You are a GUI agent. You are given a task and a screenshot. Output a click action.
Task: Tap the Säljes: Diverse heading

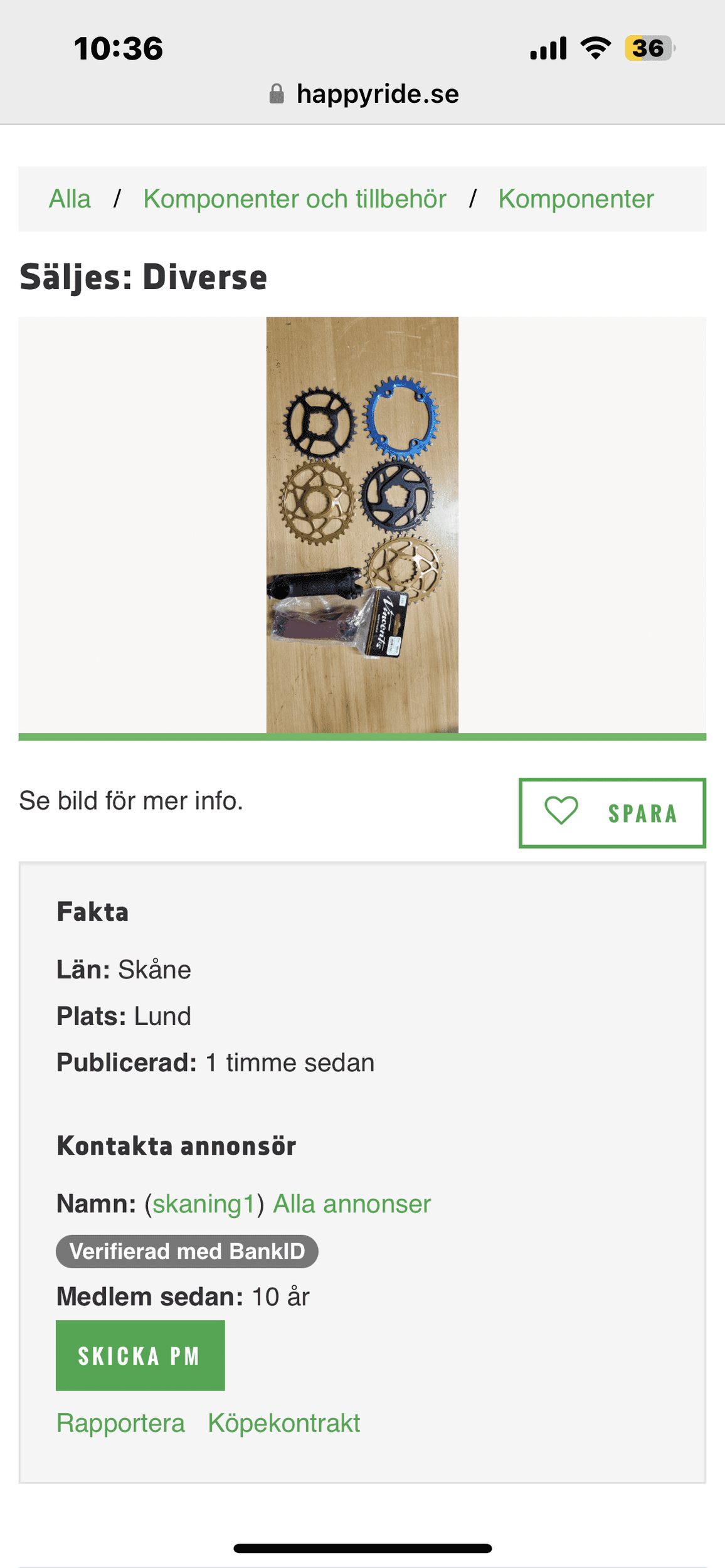(x=144, y=277)
